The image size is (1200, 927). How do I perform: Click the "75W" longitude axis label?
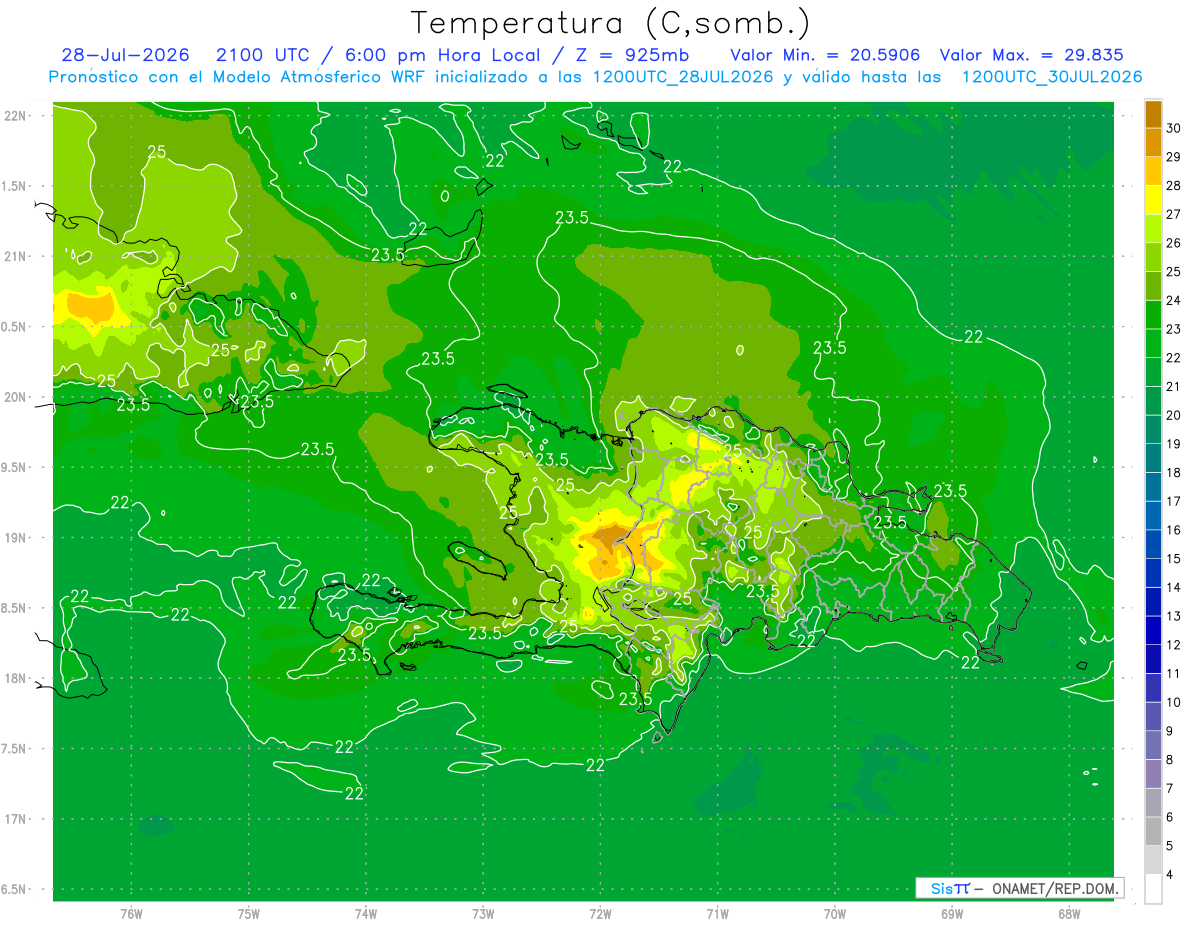pyautogui.click(x=249, y=913)
